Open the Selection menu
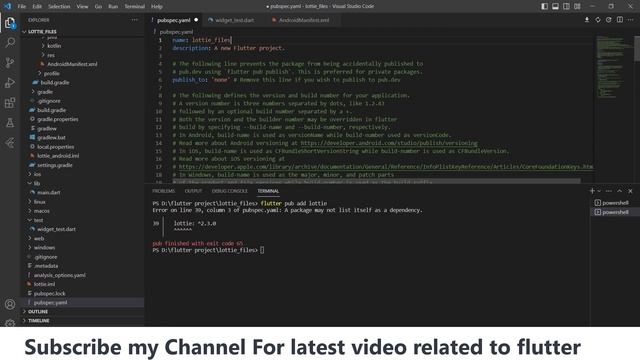 pyautogui.click(x=59, y=7)
